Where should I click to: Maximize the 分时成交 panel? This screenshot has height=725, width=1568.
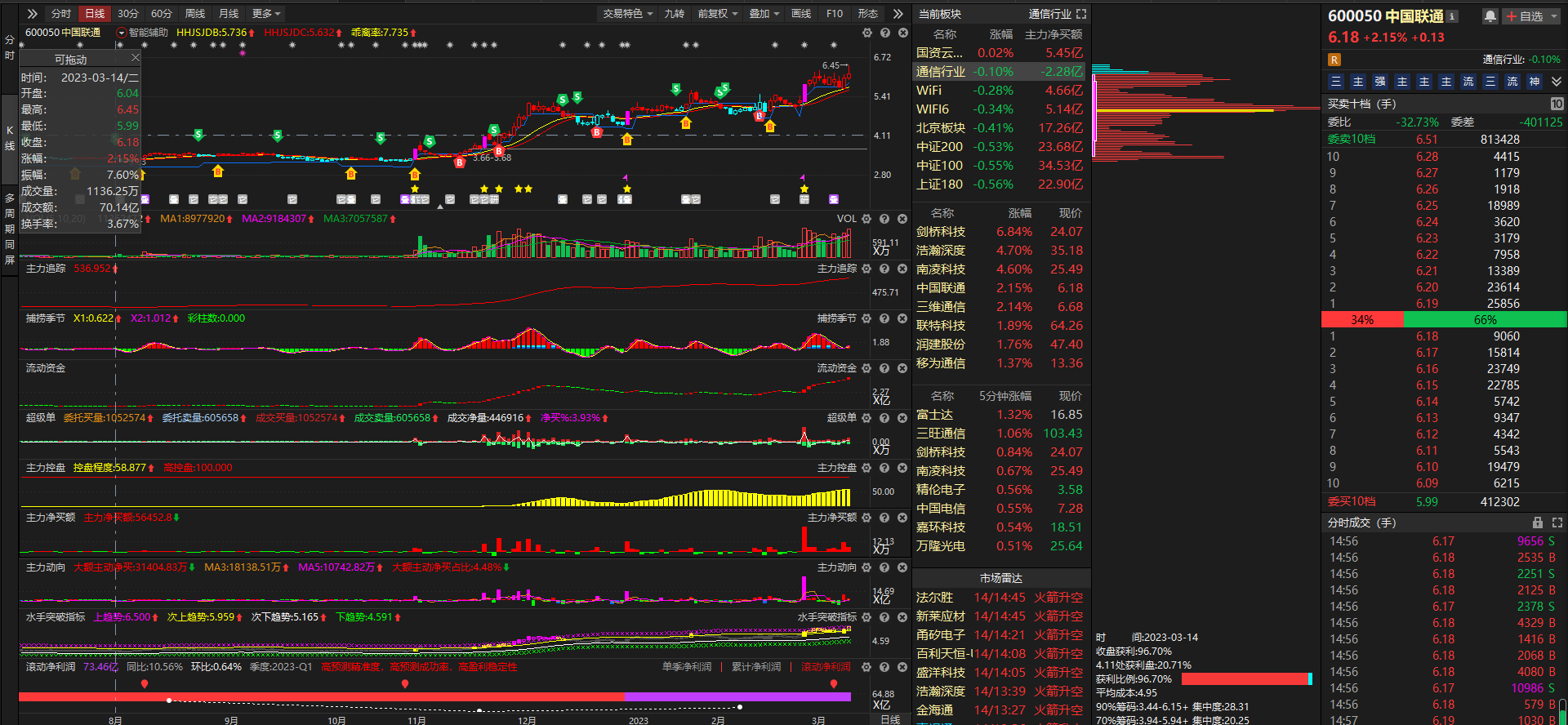click(1557, 523)
